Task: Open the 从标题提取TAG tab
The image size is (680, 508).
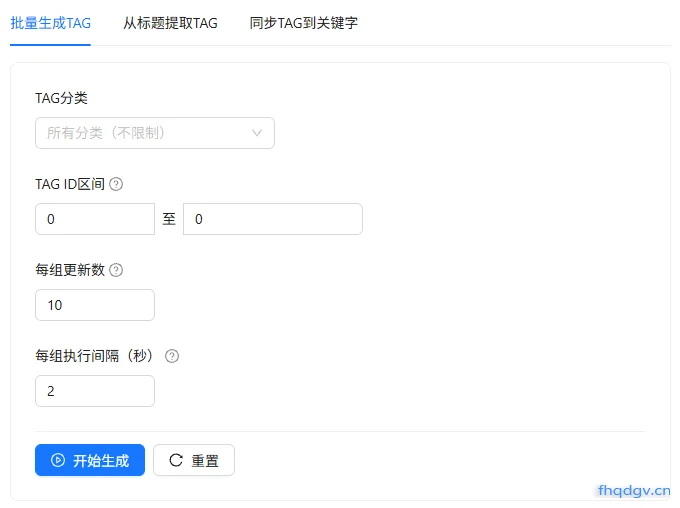Action: point(170,23)
